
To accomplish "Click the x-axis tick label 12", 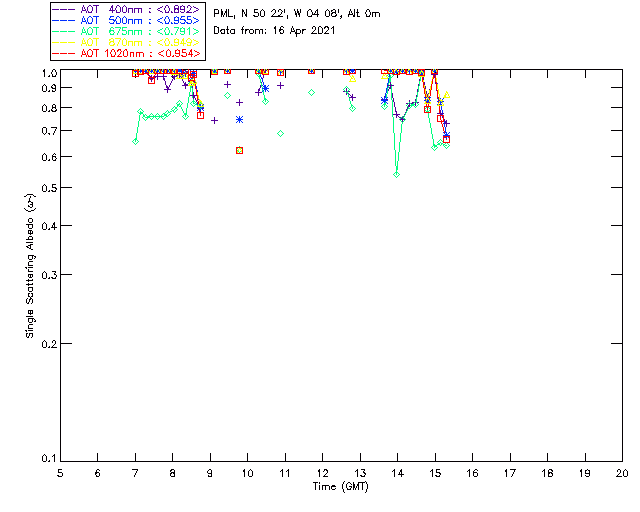I will coord(322,473).
